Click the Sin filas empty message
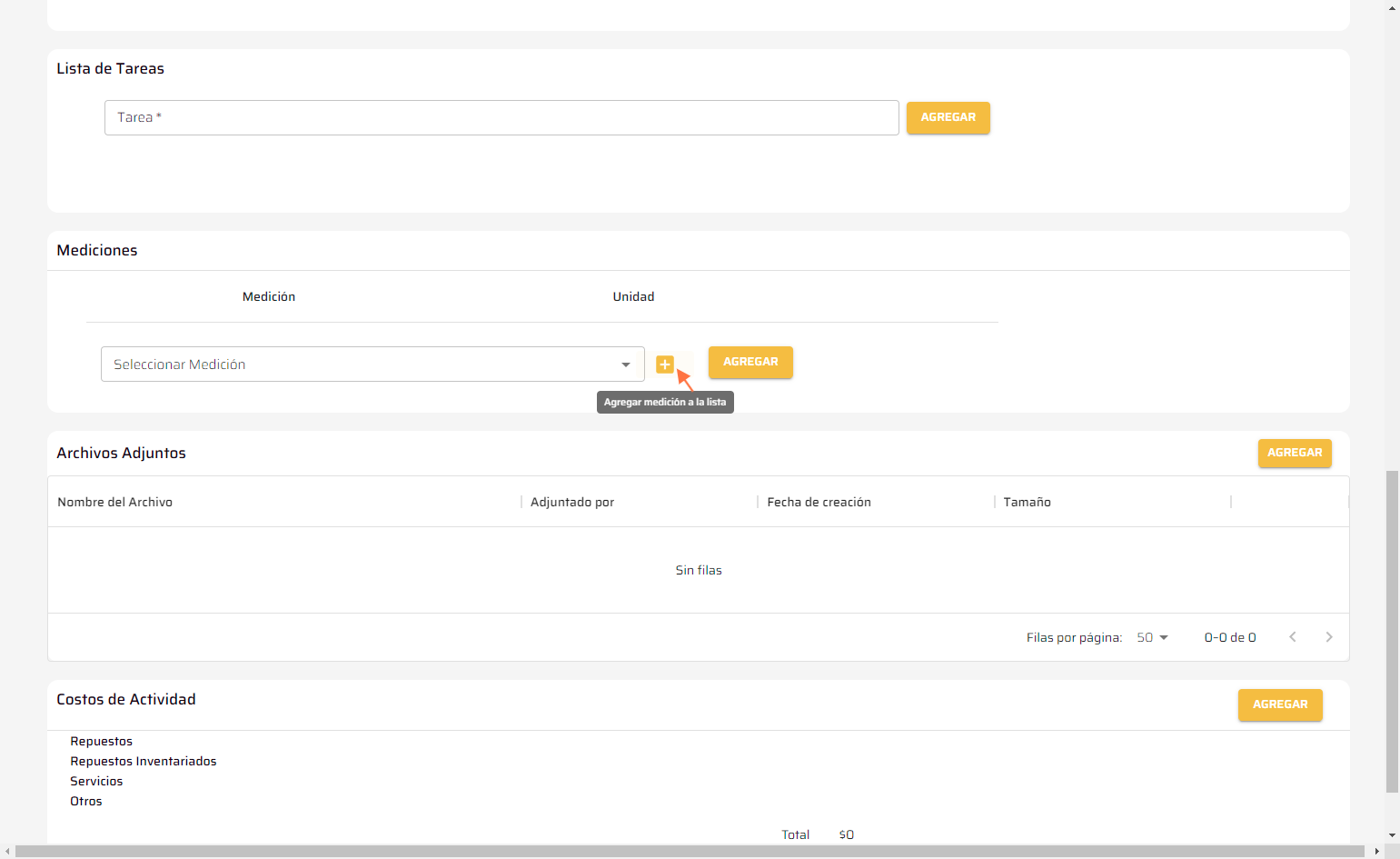This screenshot has width=1400, height=859. point(699,570)
